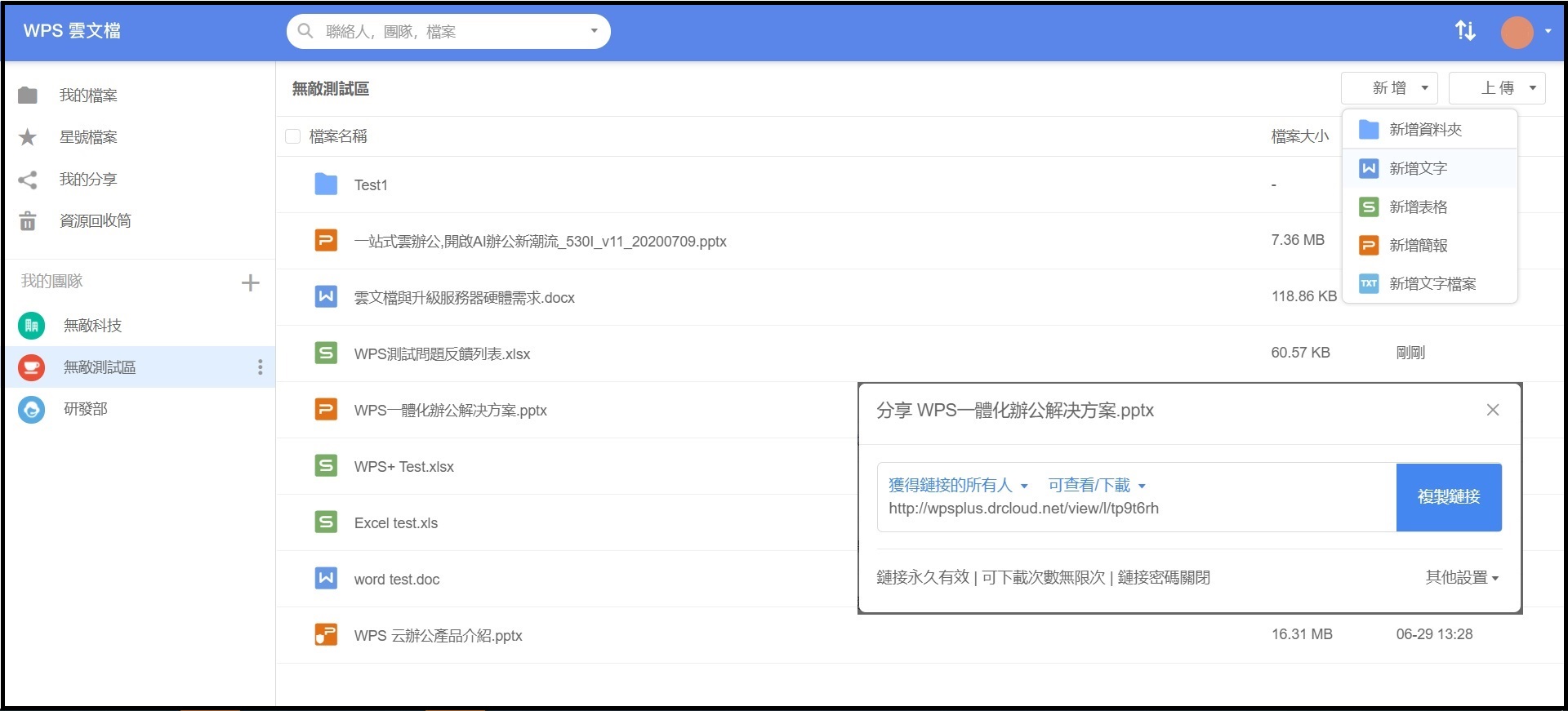Click the transfer list arrows icon
Viewport: 1568px width, 711px height.
pyautogui.click(x=1465, y=31)
